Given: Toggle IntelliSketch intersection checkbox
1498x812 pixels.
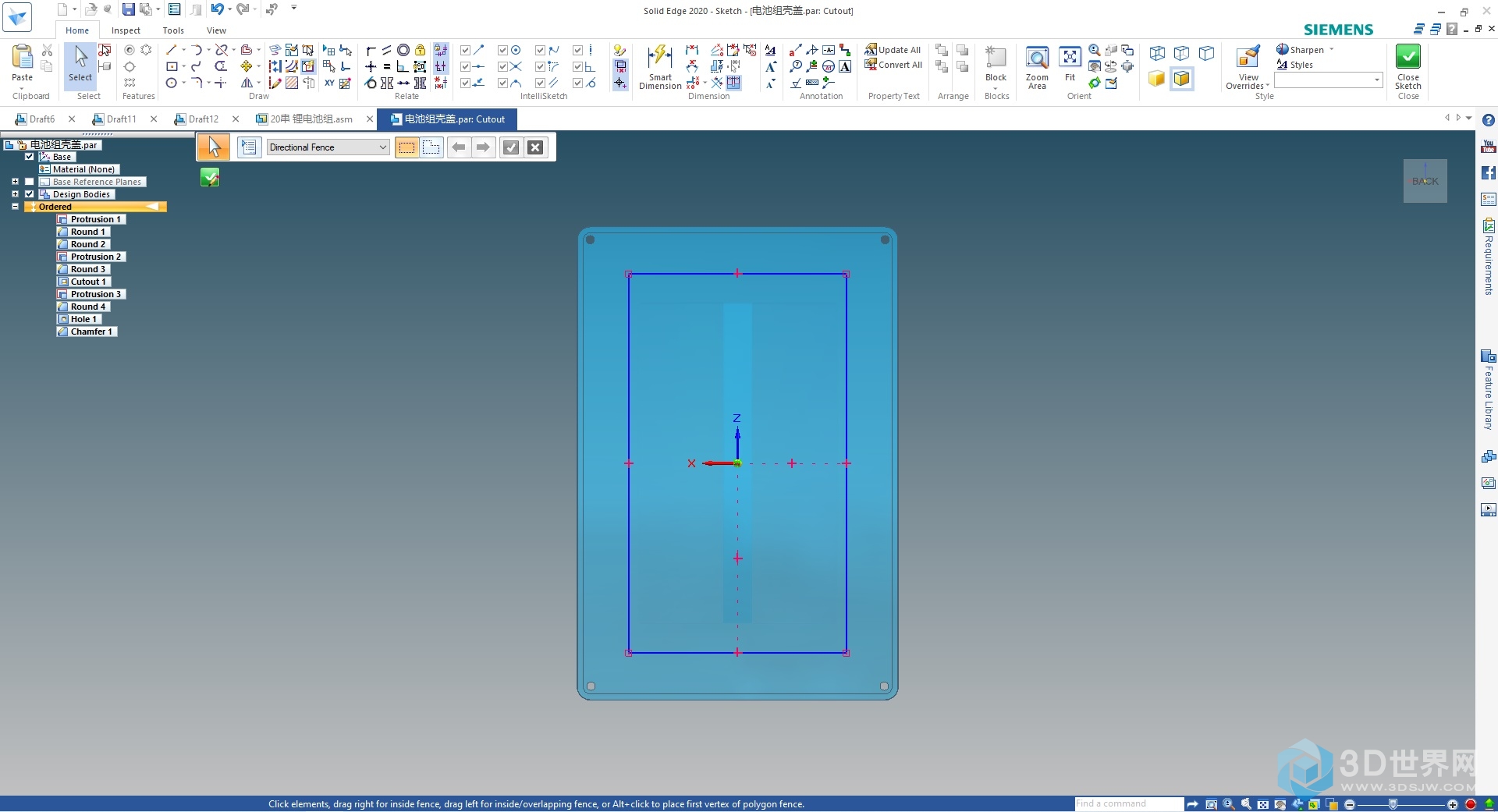Looking at the screenshot, I should (x=503, y=66).
